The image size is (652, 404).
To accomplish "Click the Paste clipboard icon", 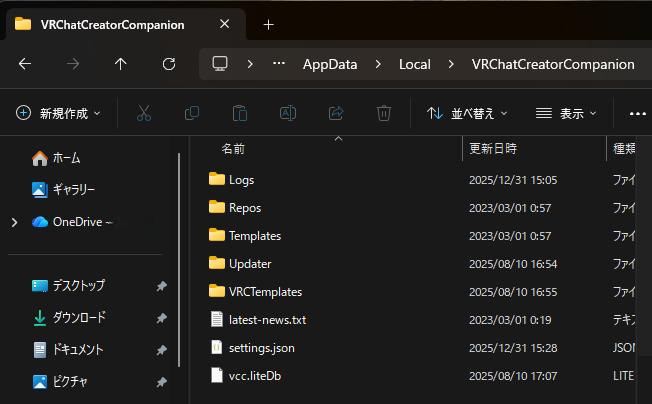I will coord(240,114).
